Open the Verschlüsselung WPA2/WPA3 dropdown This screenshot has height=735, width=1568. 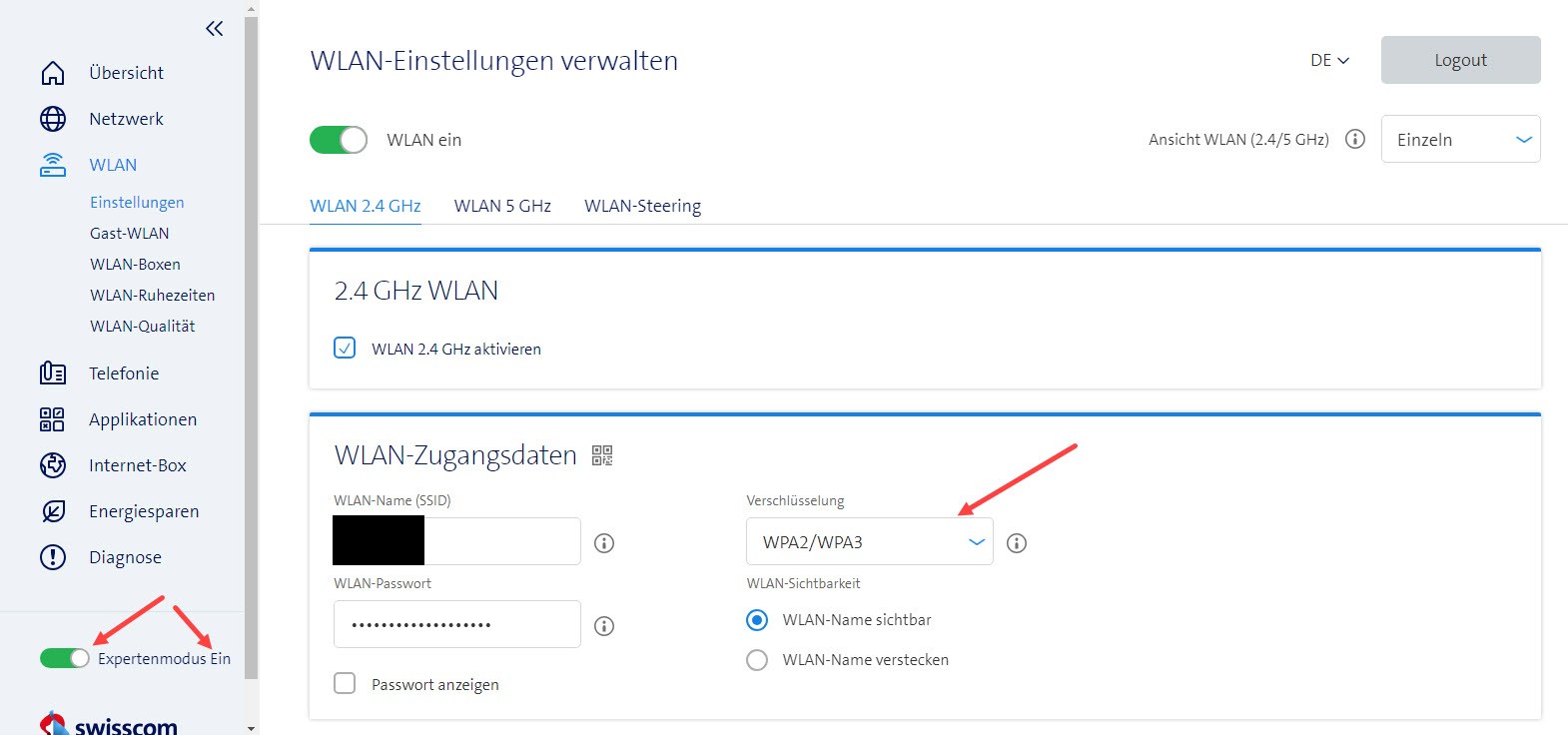coord(869,542)
